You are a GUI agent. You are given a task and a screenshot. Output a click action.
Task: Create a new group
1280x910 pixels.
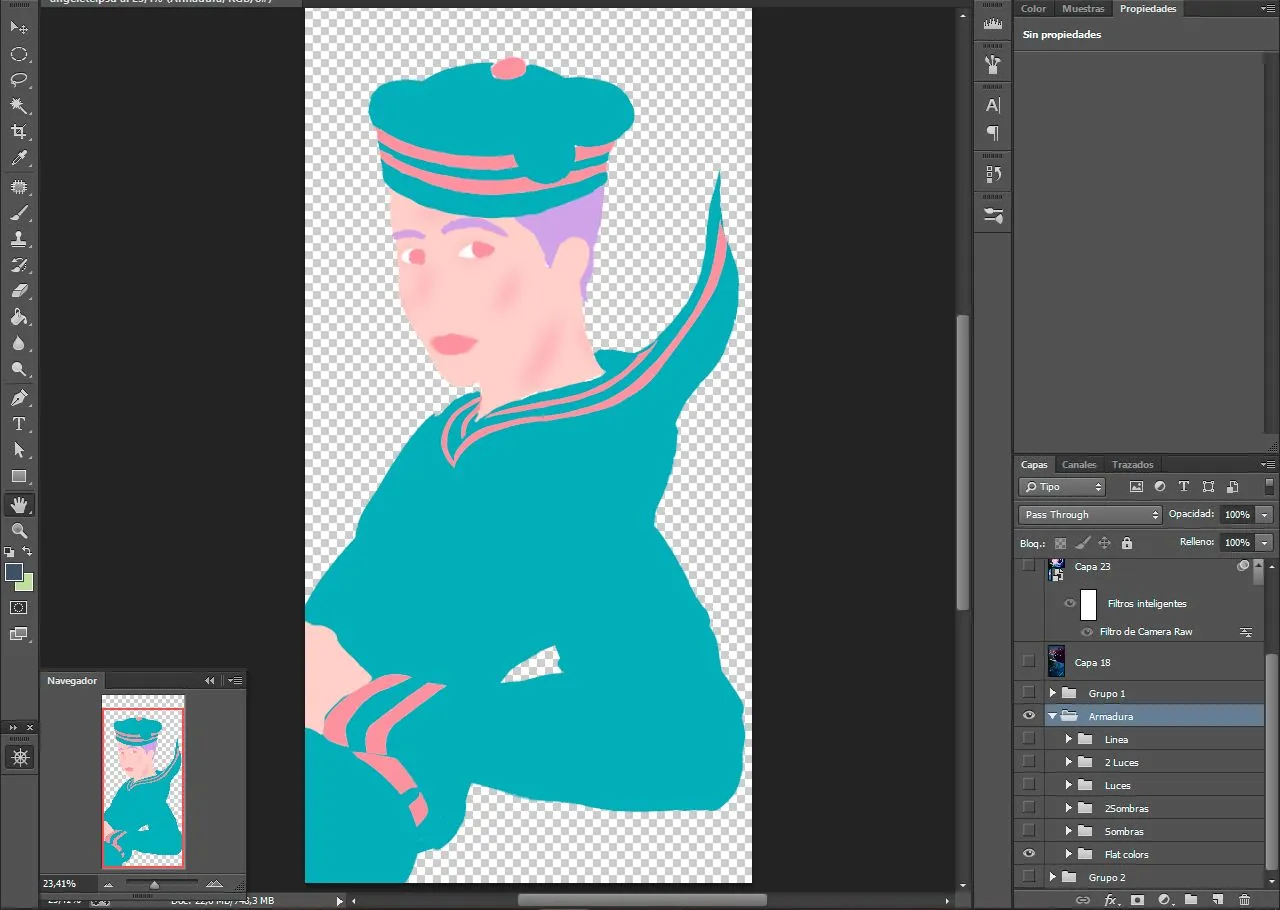[x=1191, y=900]
